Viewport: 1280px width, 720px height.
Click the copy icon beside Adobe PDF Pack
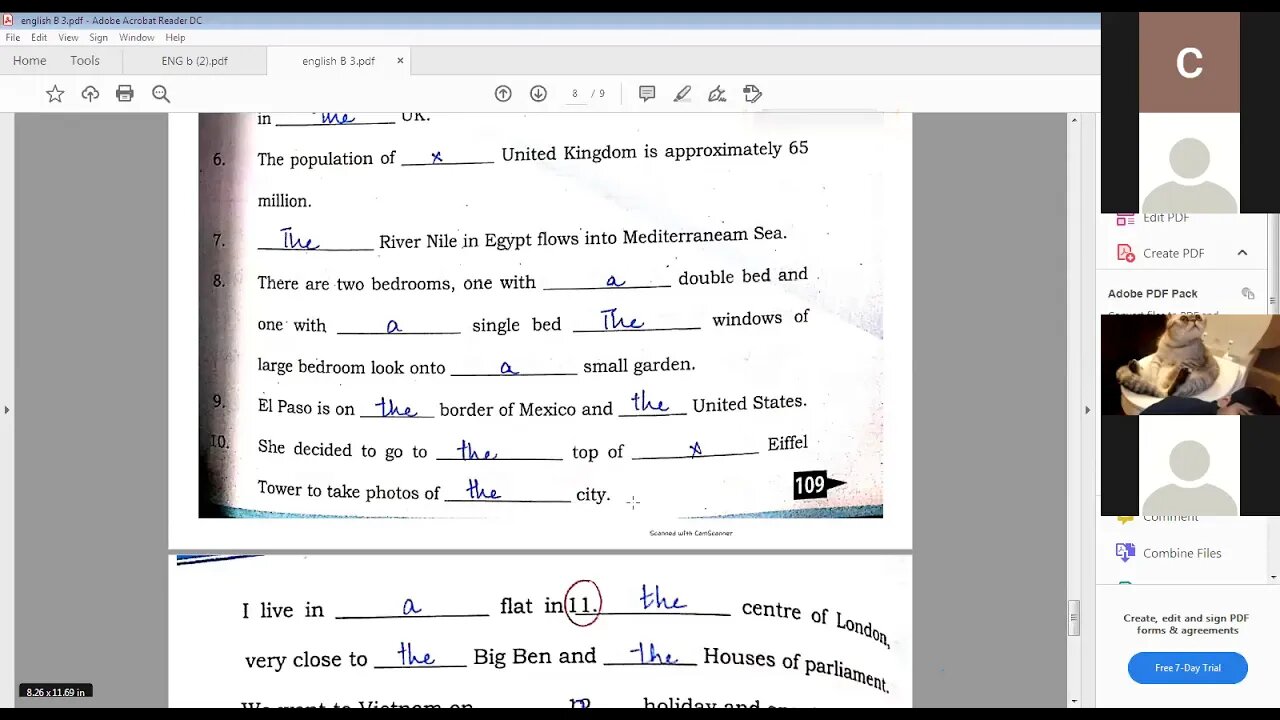click(1248, 293)
